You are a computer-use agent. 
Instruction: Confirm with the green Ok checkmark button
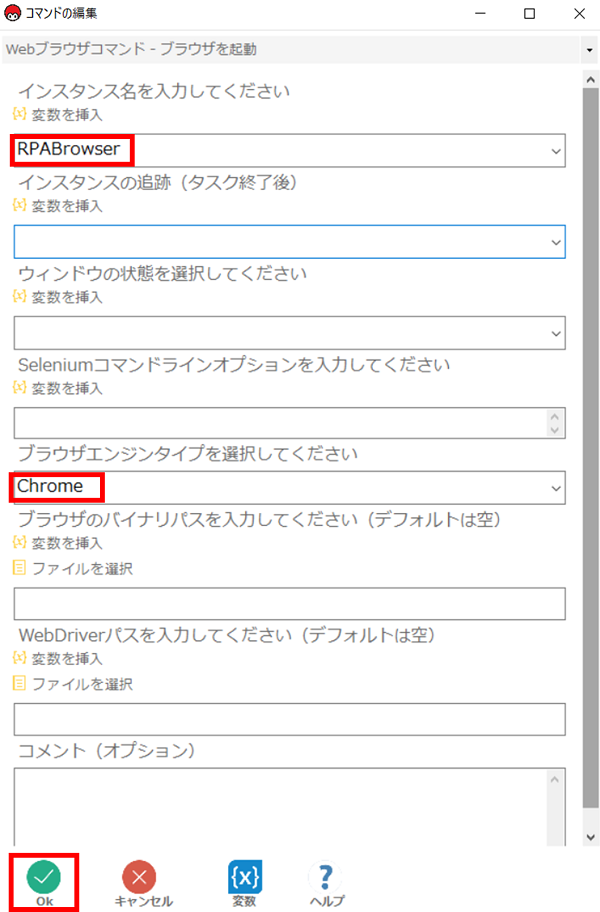click(44, 883)
